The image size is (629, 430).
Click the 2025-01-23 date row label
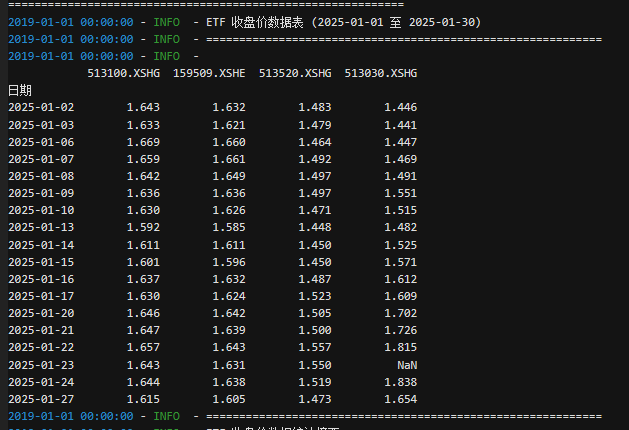pyautogui.click(x=41, y=365)
